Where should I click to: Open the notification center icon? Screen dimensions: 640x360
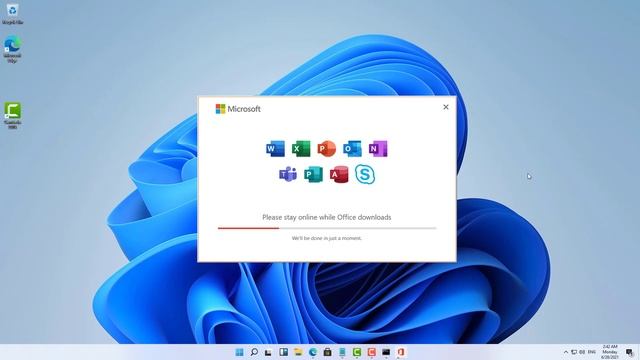tap(629, 352)
